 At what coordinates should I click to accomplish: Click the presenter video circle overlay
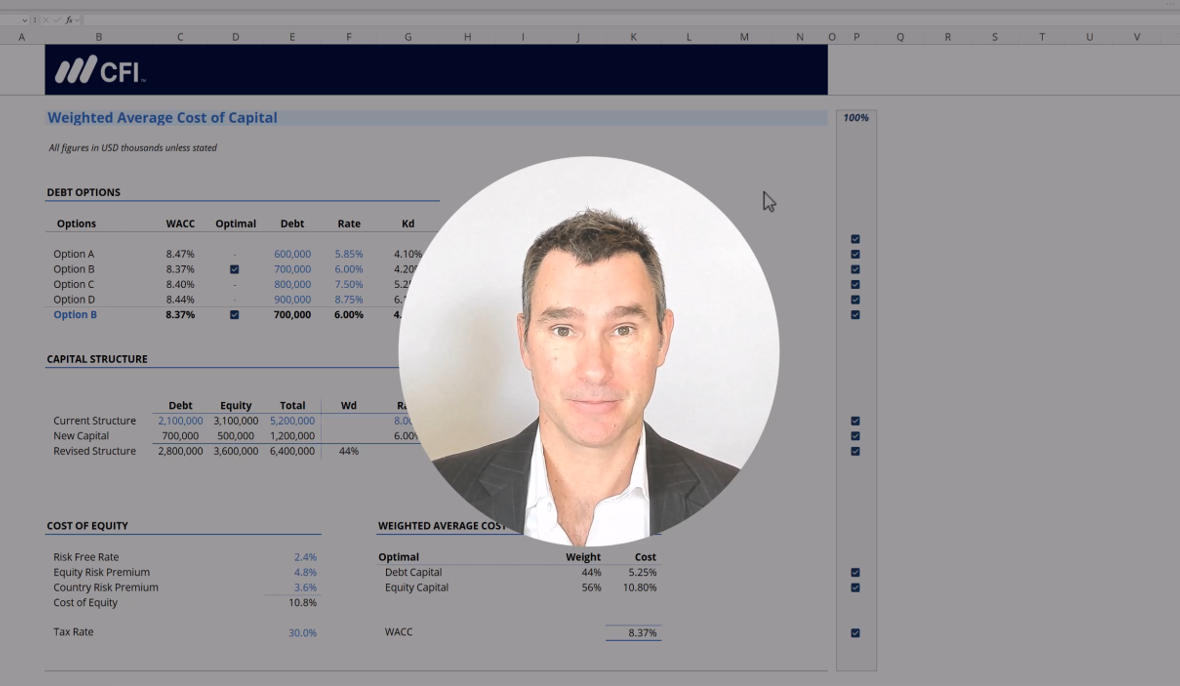tap(588, 350)
